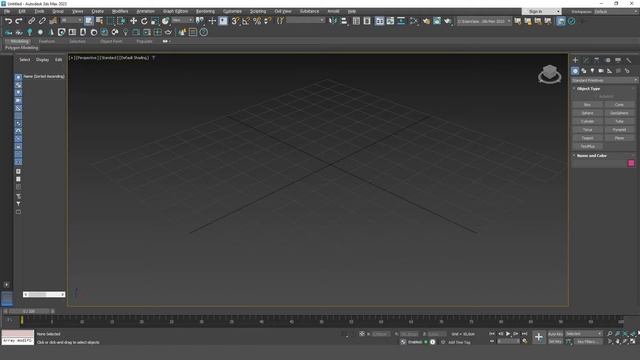Screen dimensions: 640x360
Task: Open the Edit menu
Action: click(22, 11)
